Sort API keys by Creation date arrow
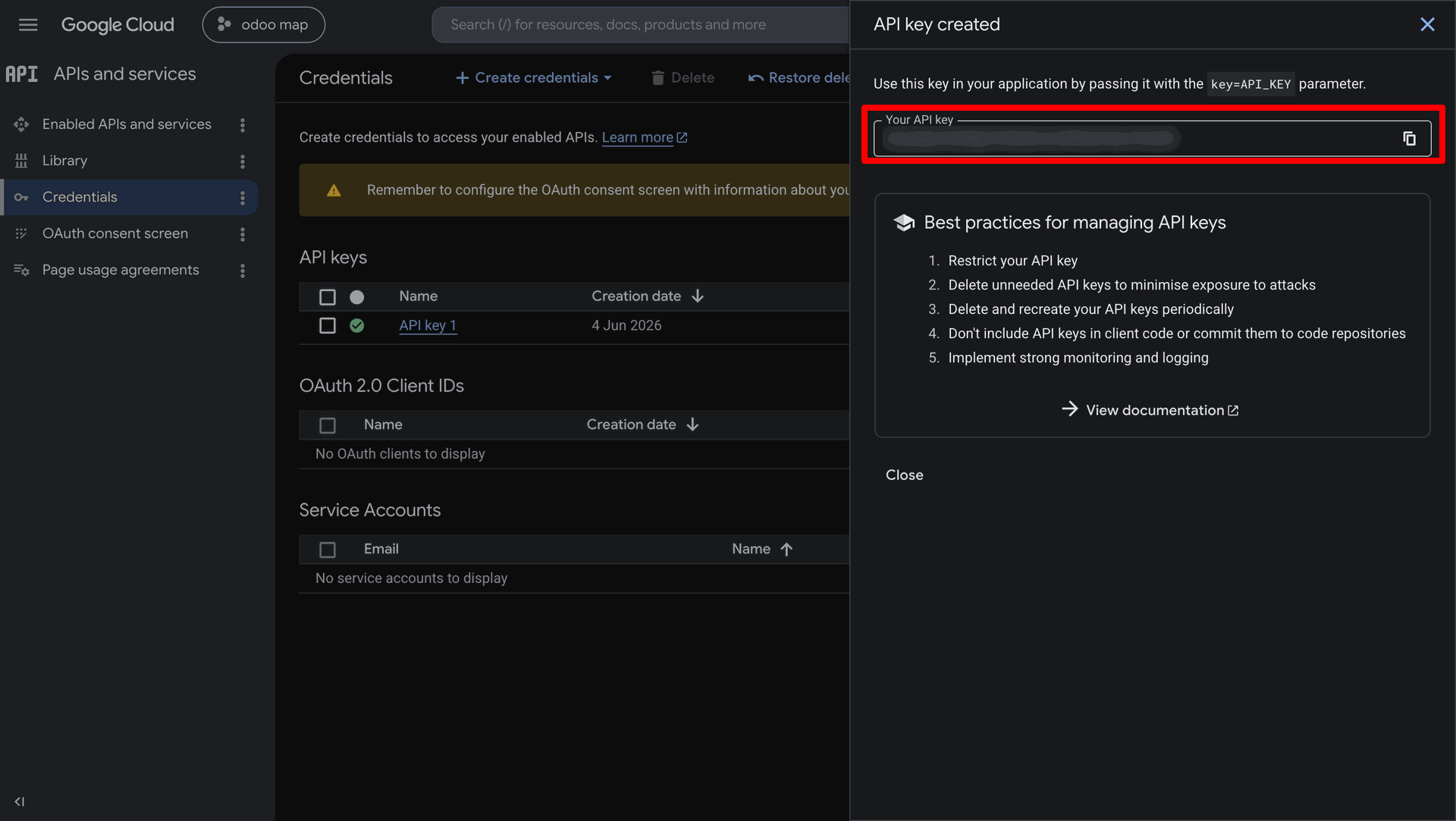This screenshot has height=821, width=1456. 698,296
